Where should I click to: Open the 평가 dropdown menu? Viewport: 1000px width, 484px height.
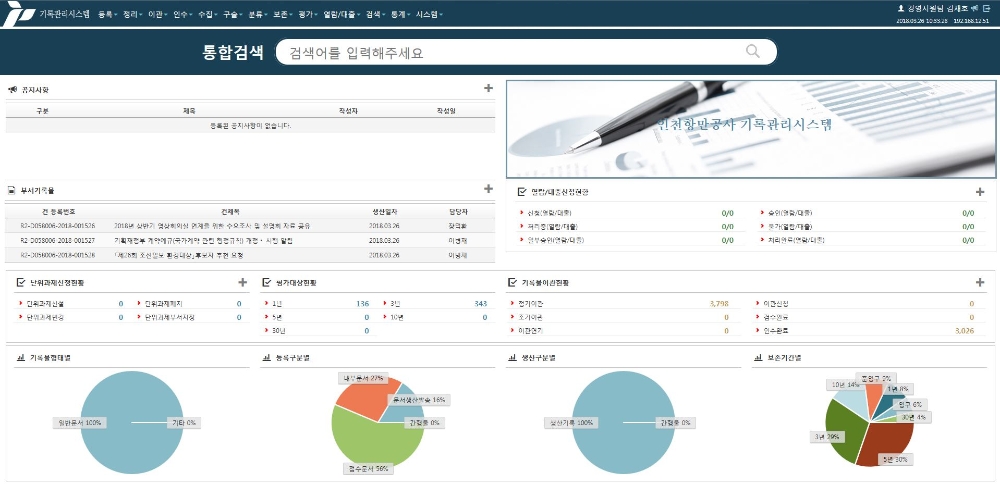tap(308, 14)
